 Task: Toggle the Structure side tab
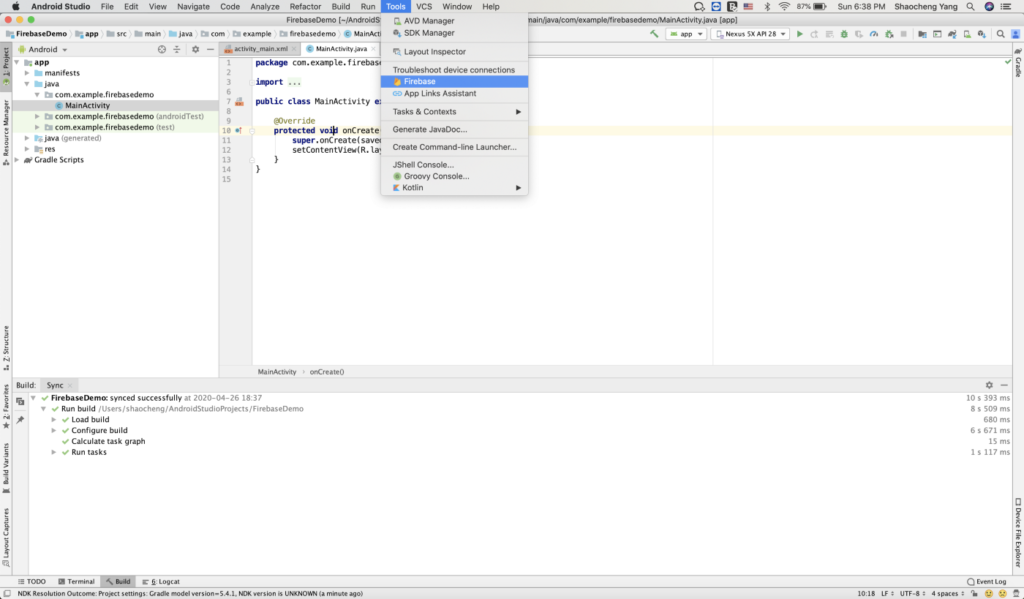[6, 348]
